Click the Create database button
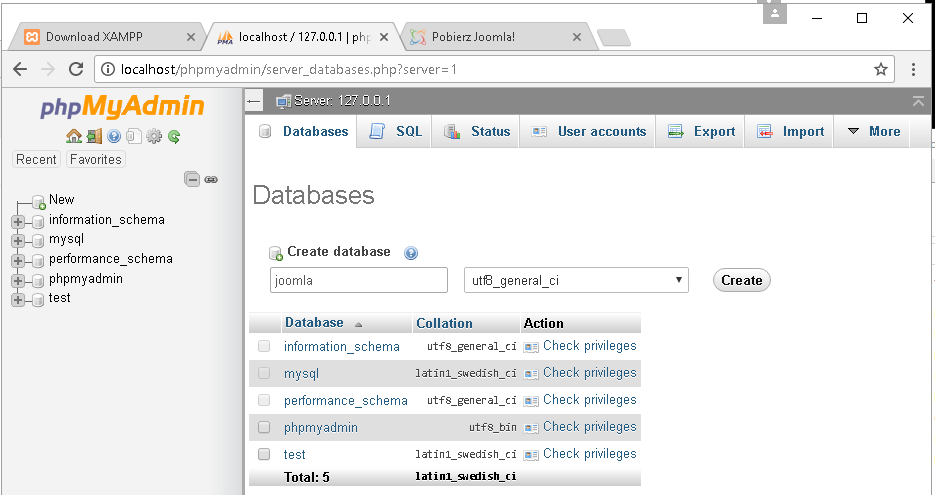 click(742, 280)
